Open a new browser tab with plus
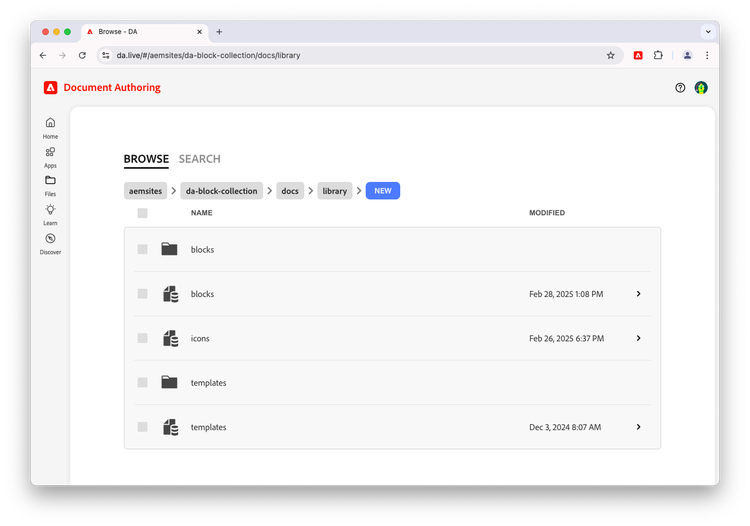This screenshot has height=526, width=750. click(219, 32)
